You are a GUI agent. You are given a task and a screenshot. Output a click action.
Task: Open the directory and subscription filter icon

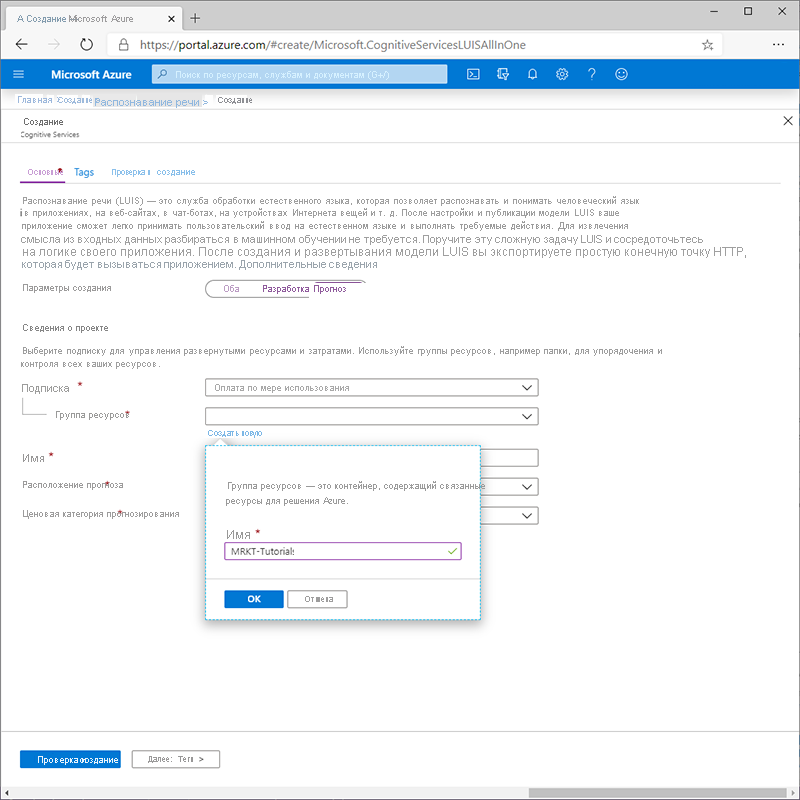(503, 74)
